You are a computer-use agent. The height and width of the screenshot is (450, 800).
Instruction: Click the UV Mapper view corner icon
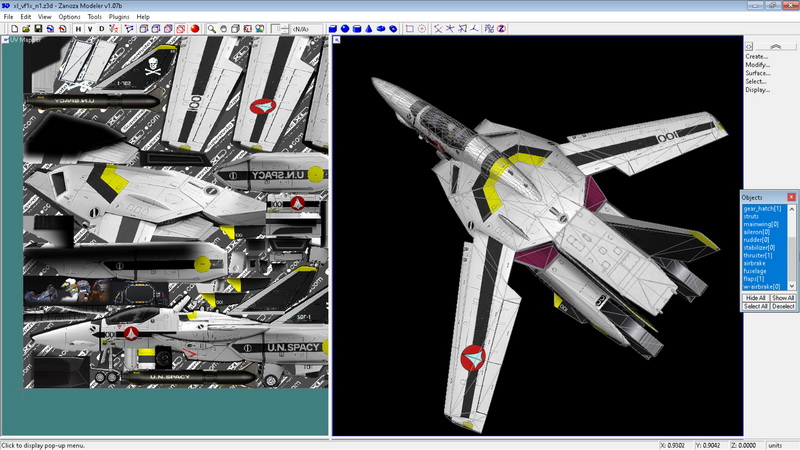click(6, 39)
